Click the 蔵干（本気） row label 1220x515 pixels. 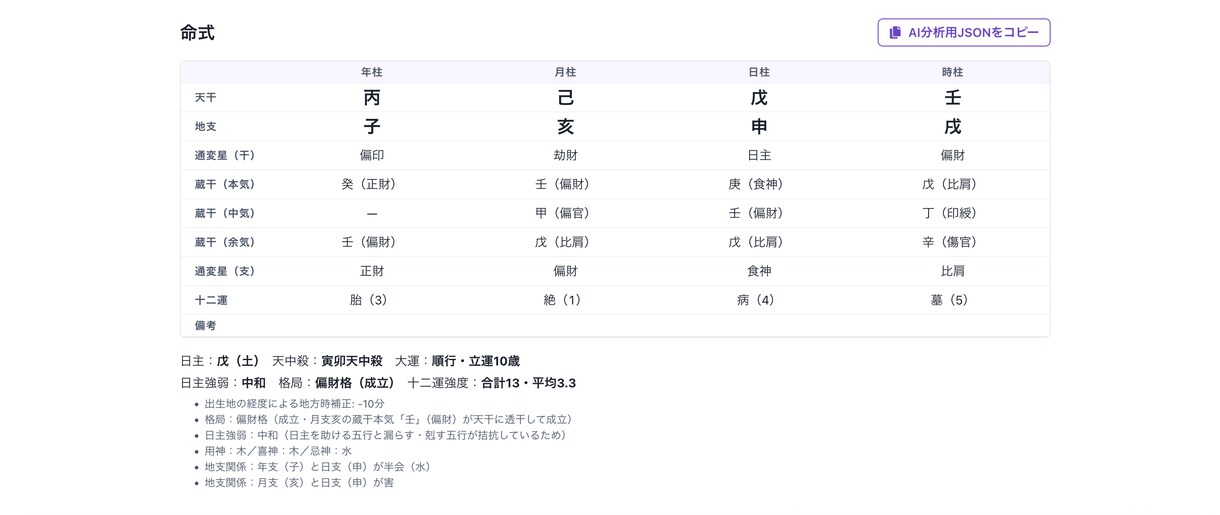(x=225, y=185)
